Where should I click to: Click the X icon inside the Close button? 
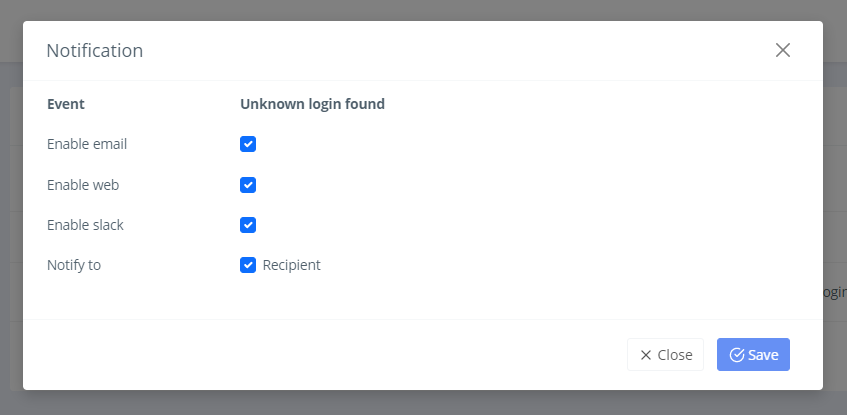point(646,355)
